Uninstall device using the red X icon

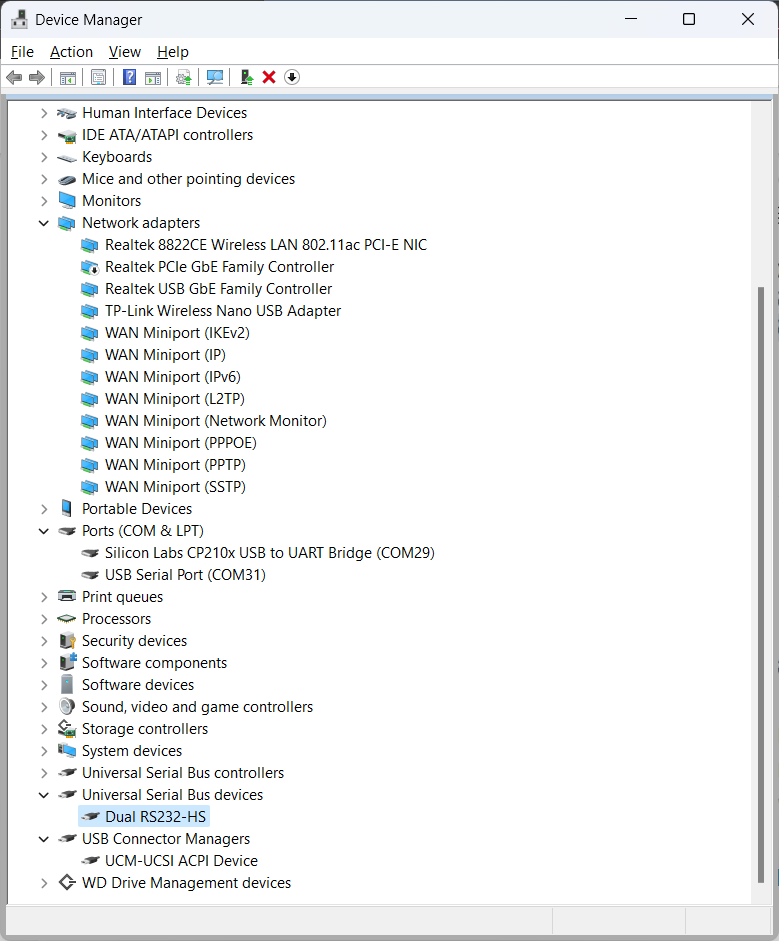coord(269,77)
